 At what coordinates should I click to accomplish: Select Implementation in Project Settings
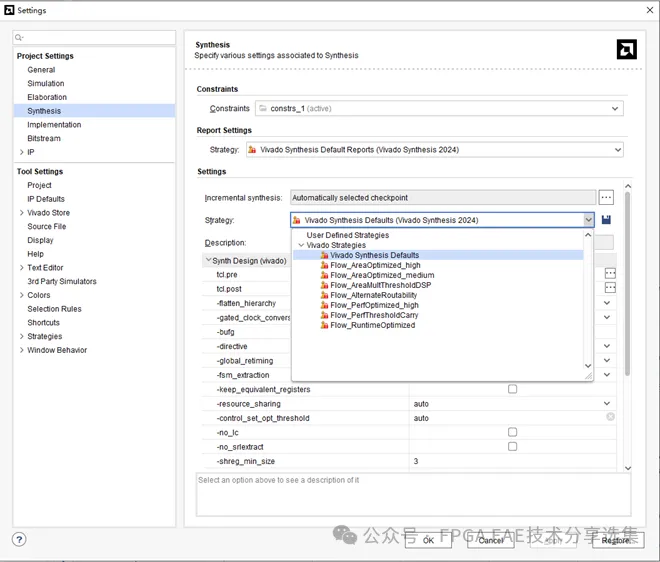54,125
